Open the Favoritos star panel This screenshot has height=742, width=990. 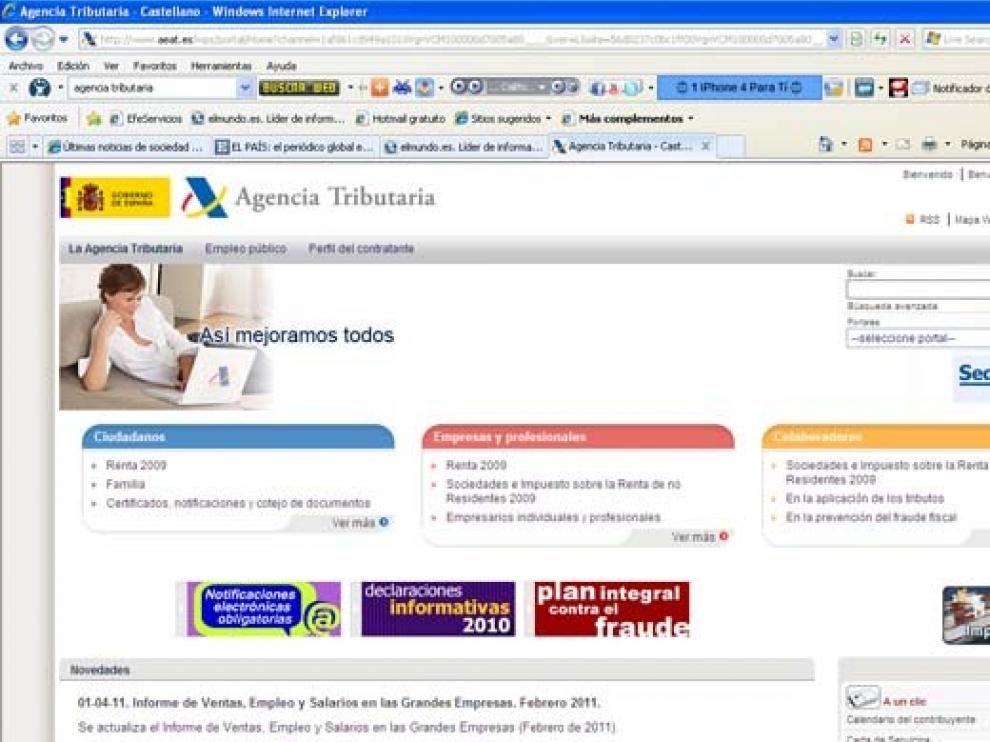click(37, 118)
